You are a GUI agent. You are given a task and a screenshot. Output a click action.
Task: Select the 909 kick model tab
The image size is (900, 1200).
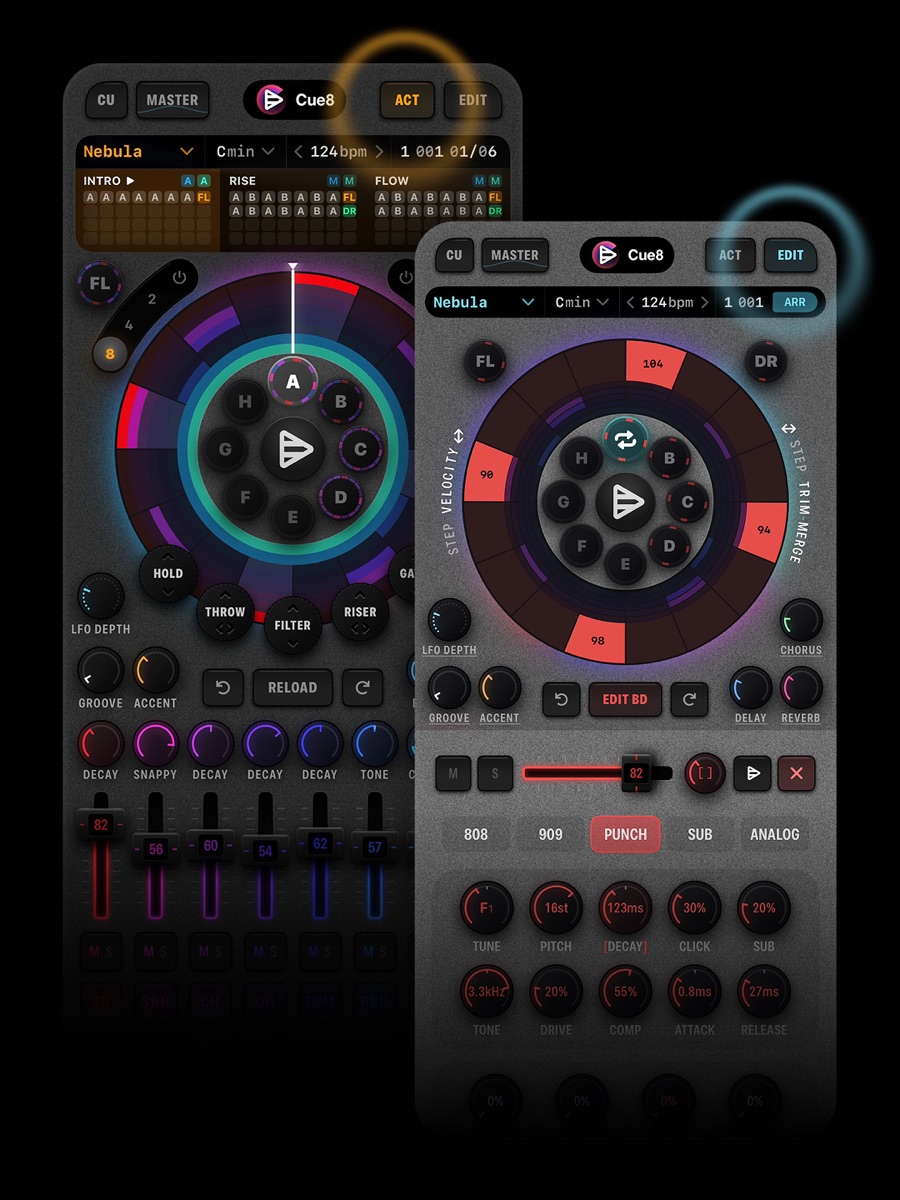(x=550, y=834)
